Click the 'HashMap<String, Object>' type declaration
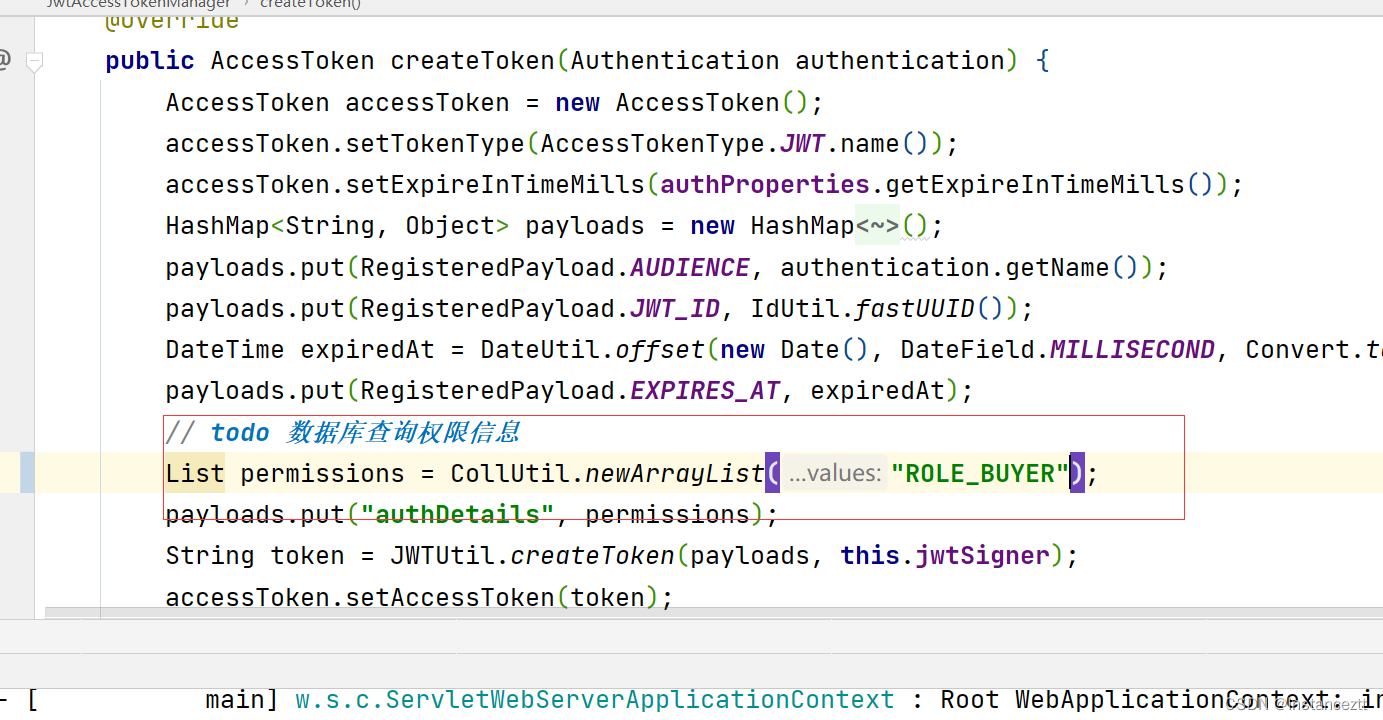Image resolution: width=1383 pixels, height=720 pixels. 338,226
